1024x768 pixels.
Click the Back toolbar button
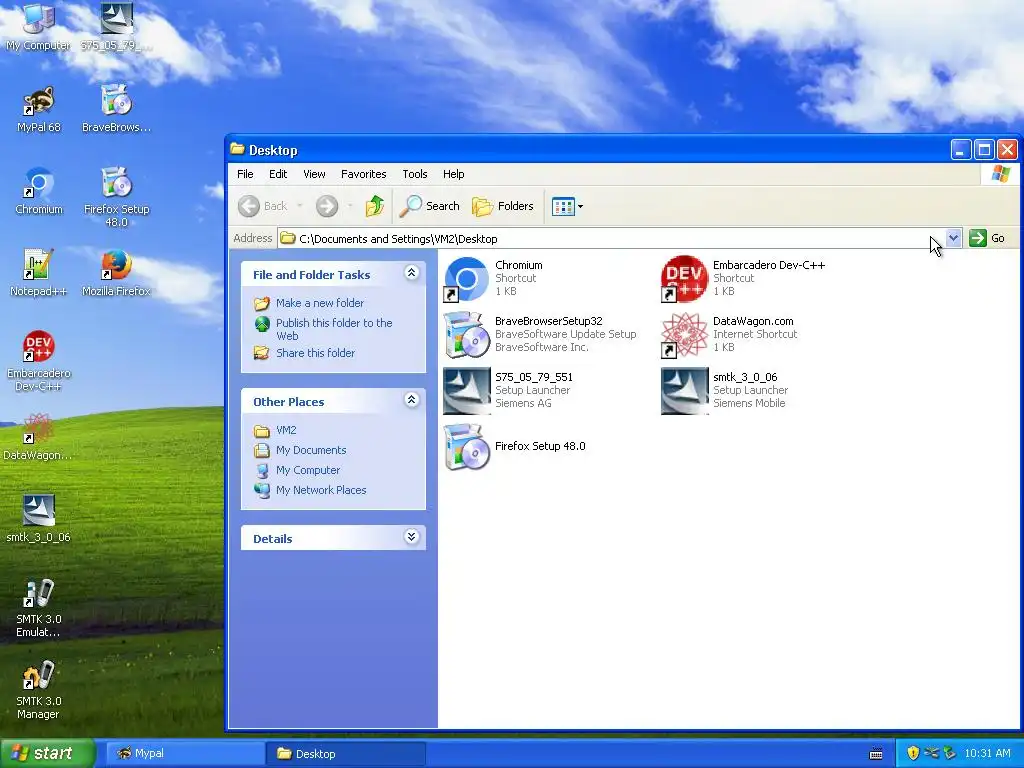coord(263,206)
